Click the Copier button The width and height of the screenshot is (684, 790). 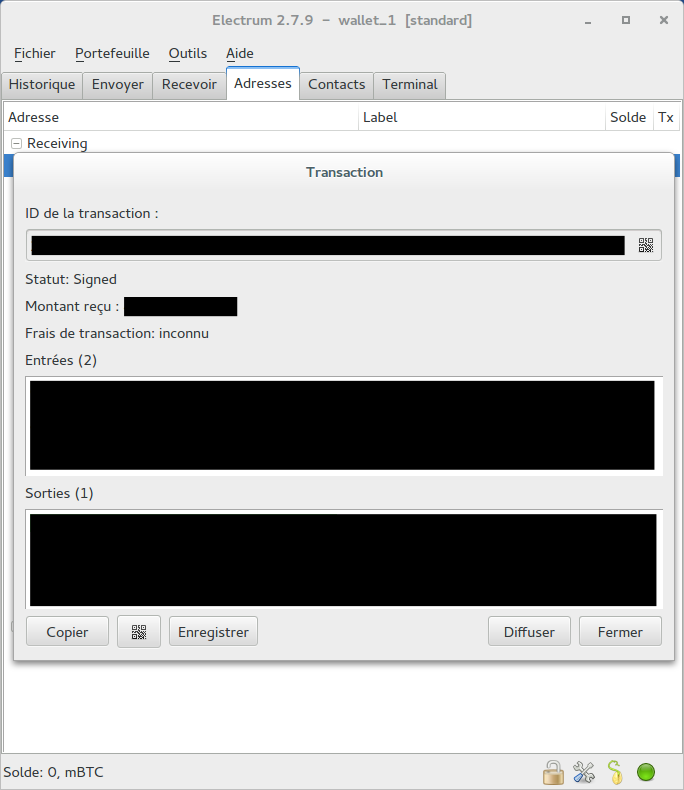tap(67, 632)
